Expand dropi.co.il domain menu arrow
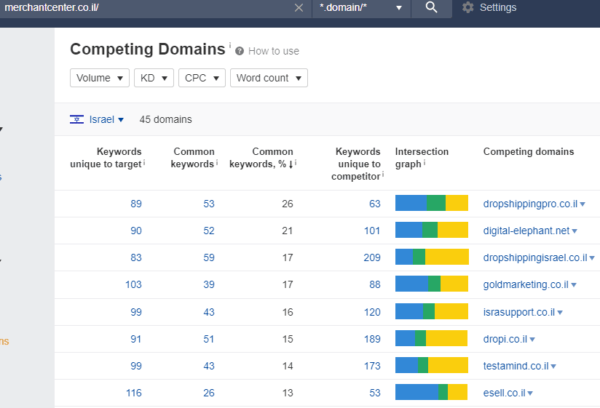600x408 pixels. point(532,339)
